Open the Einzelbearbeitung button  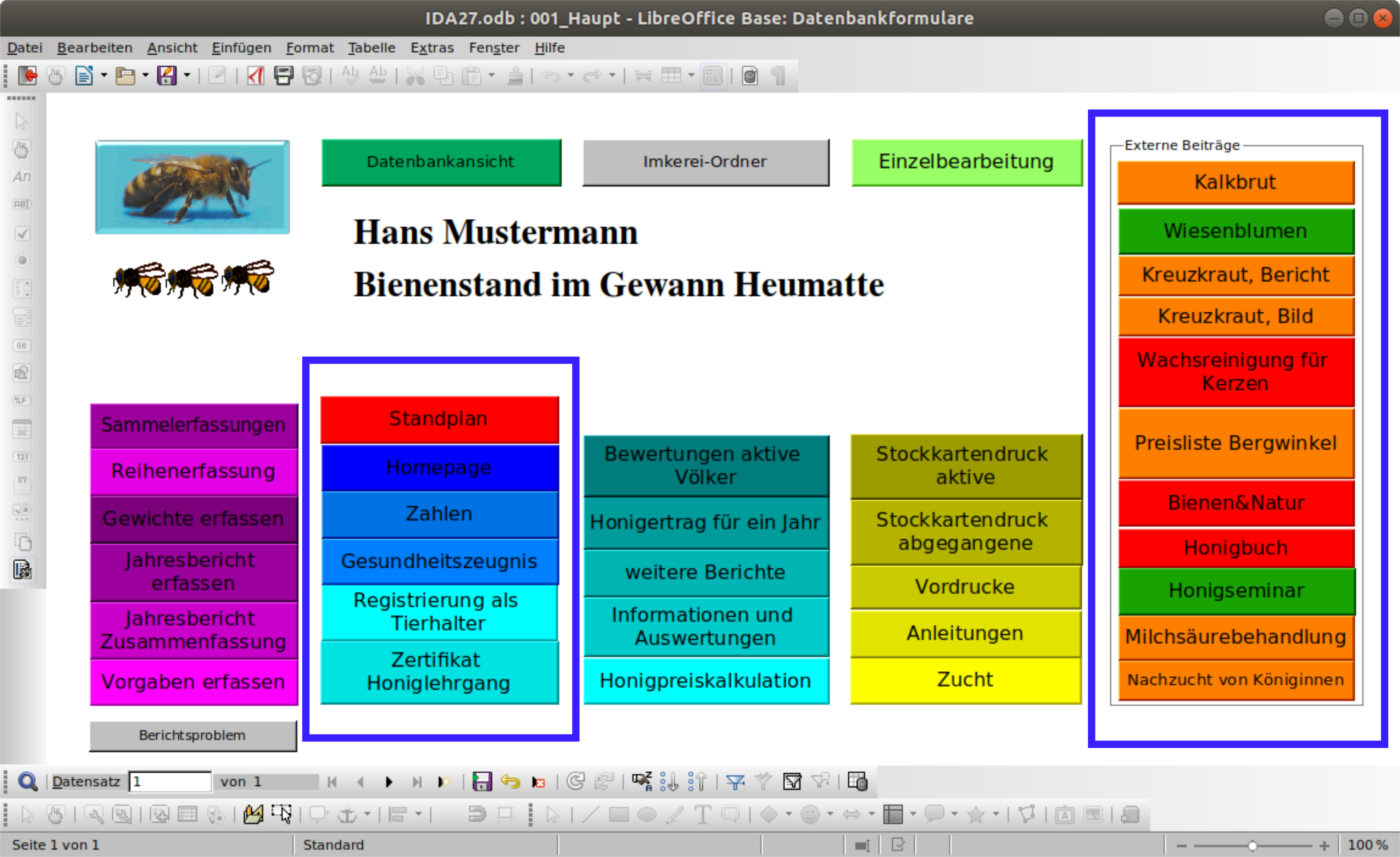point(967,162)
